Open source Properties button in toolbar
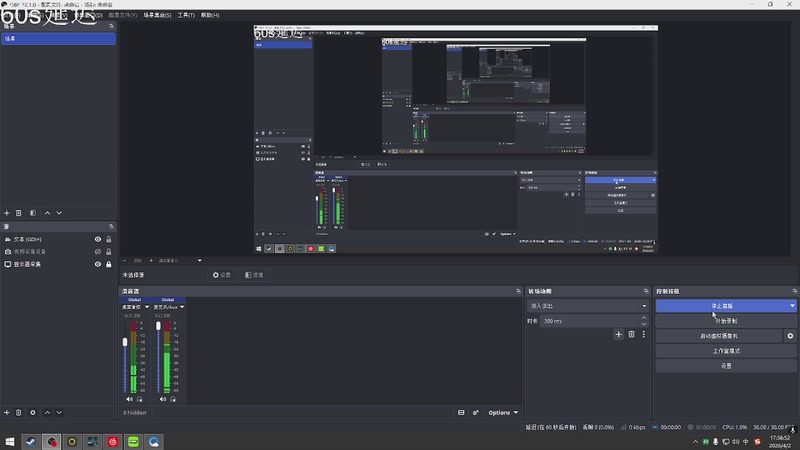Viewport: 800px width, 450px height. [x=222, y=275]
